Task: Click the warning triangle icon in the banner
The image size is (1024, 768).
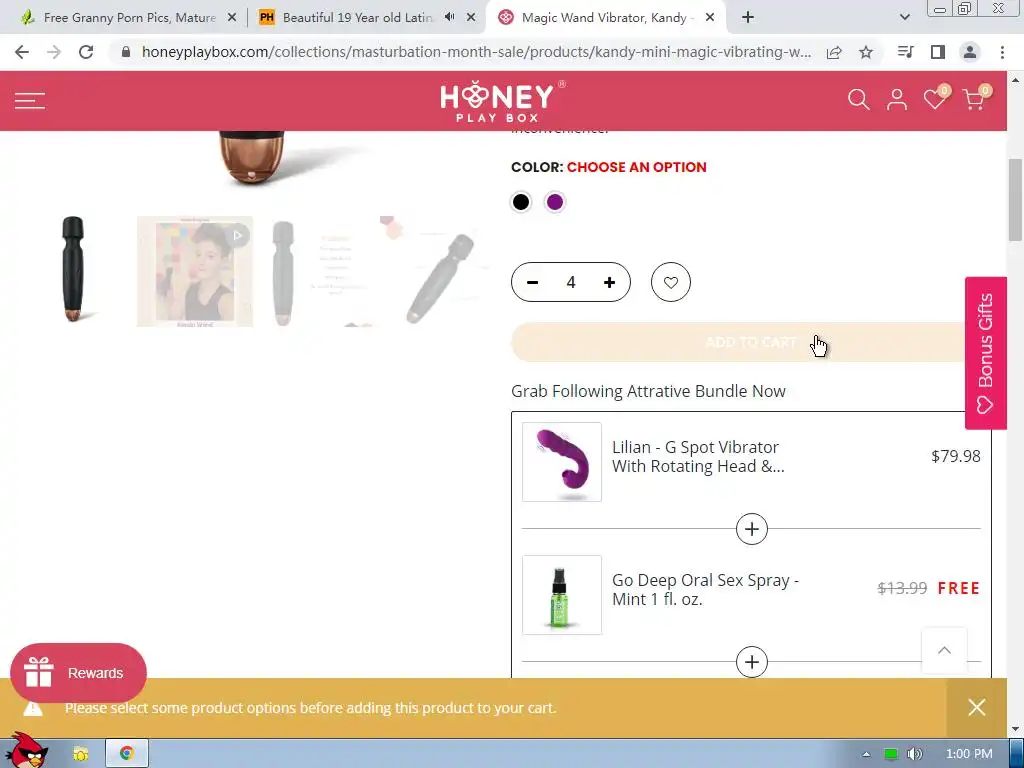Action: click(x=33, y=709)
